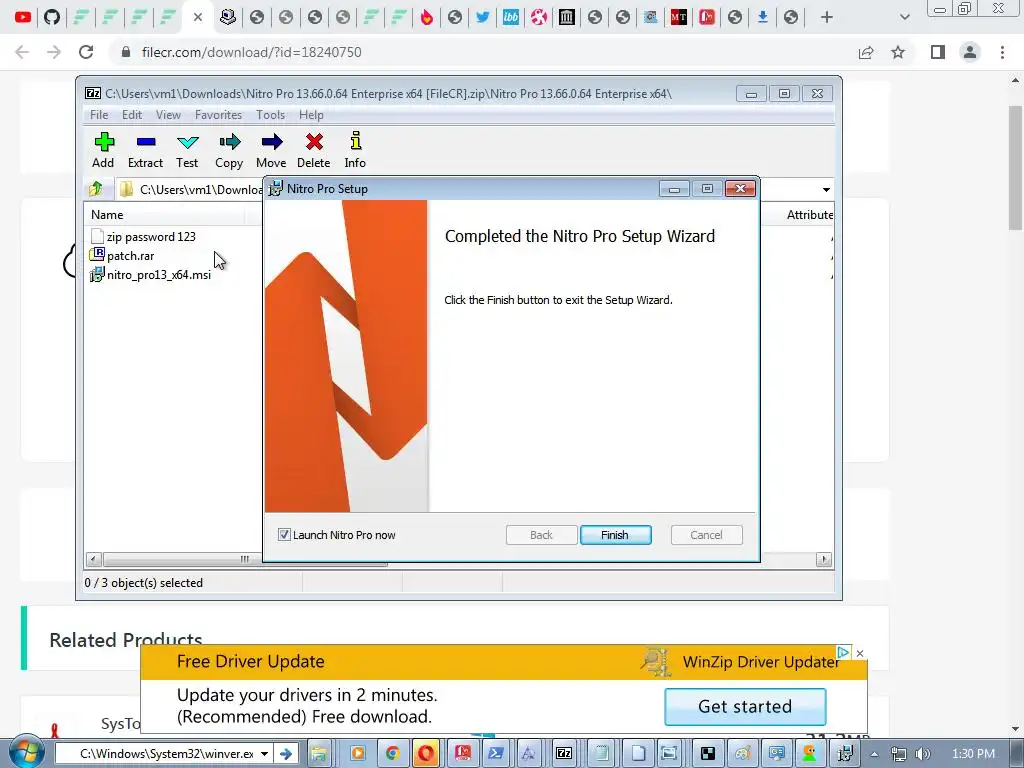The image size is (1024, 768).
Task: Close the WinZip Driver Updater ad
Action: pyautogui.click(x=860, y=653)
